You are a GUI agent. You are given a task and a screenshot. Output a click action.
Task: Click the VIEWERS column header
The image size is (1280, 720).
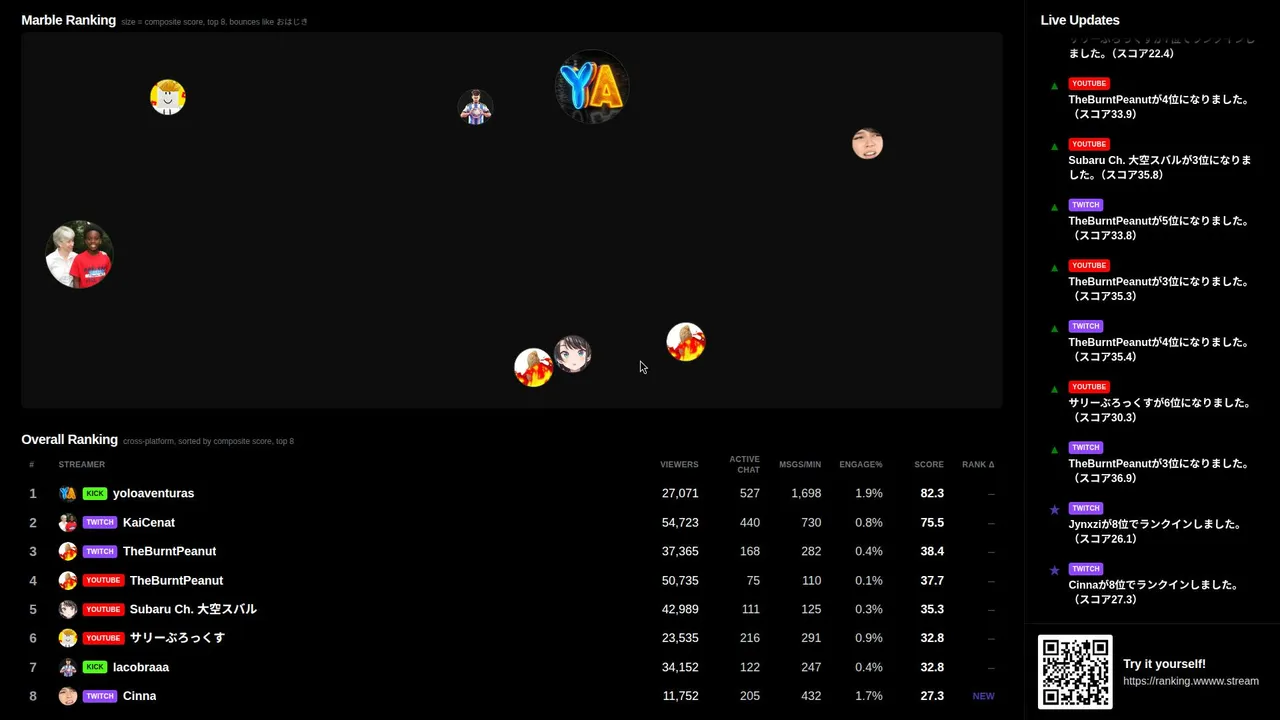679,465
